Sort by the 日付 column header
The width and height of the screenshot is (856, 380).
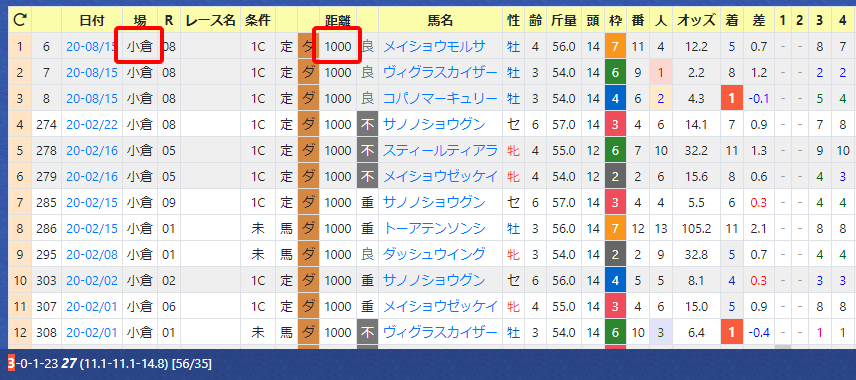(92, 21)
